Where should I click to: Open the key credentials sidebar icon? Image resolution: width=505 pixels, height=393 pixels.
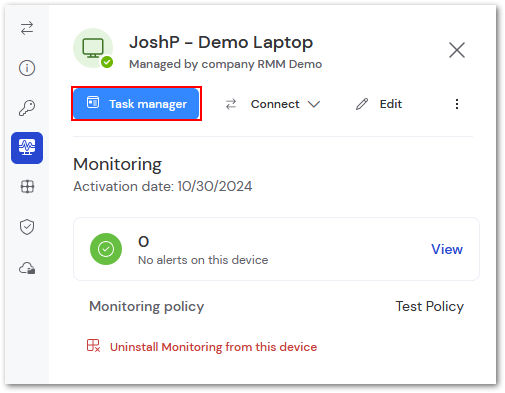[x=27, y=108]
